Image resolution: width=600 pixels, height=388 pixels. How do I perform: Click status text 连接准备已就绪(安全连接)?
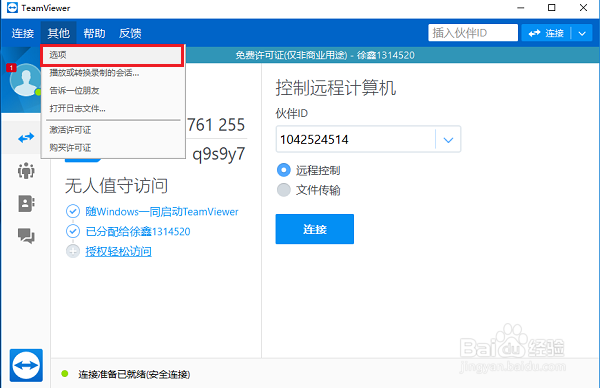tap(134, 374)
